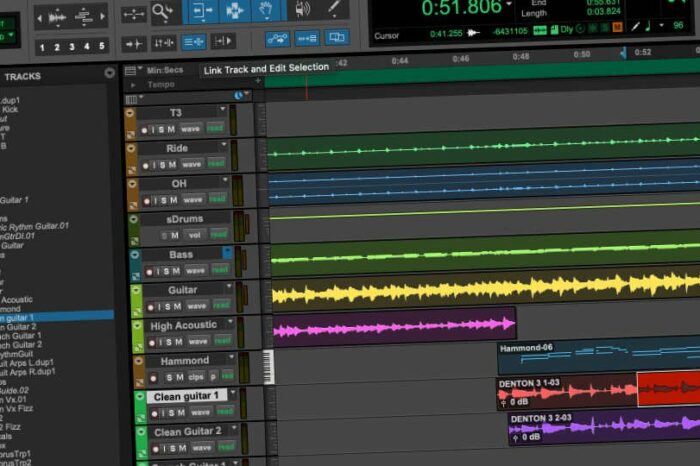The image size is (700, 466).
Task: Select the Hammond-06 MIDI clip
Action: pos(598,357)
